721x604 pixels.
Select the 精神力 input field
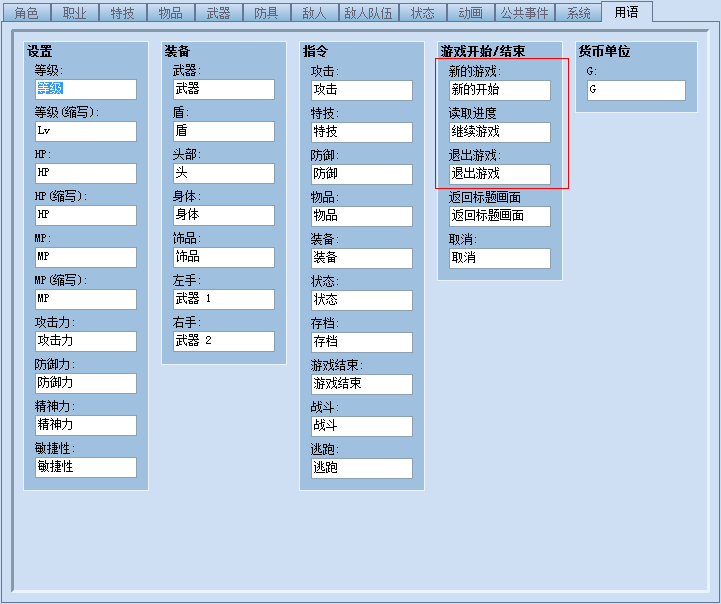pos(86,425)
